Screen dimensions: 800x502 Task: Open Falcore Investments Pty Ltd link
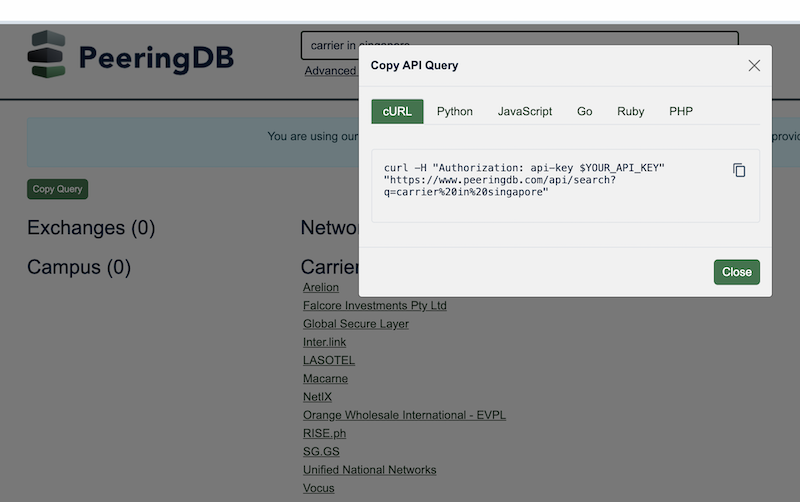point(374,306)
